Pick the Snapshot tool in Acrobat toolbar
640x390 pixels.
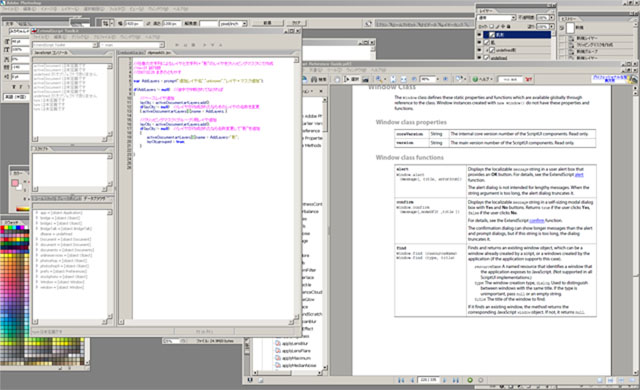(x=365, y=79)
